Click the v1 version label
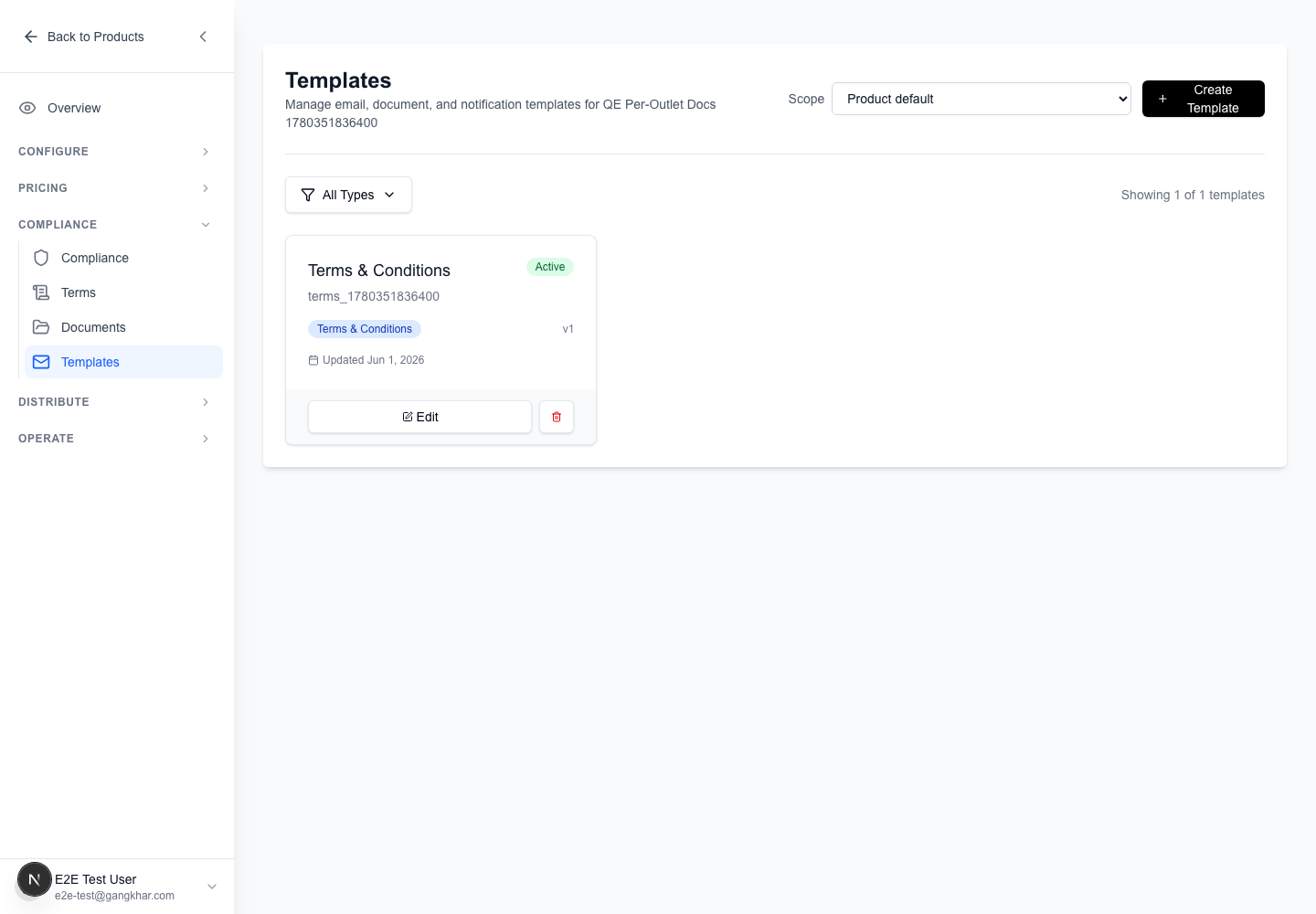The height and width of the screenshot is (914, 1316). click(x=568, y=329)
